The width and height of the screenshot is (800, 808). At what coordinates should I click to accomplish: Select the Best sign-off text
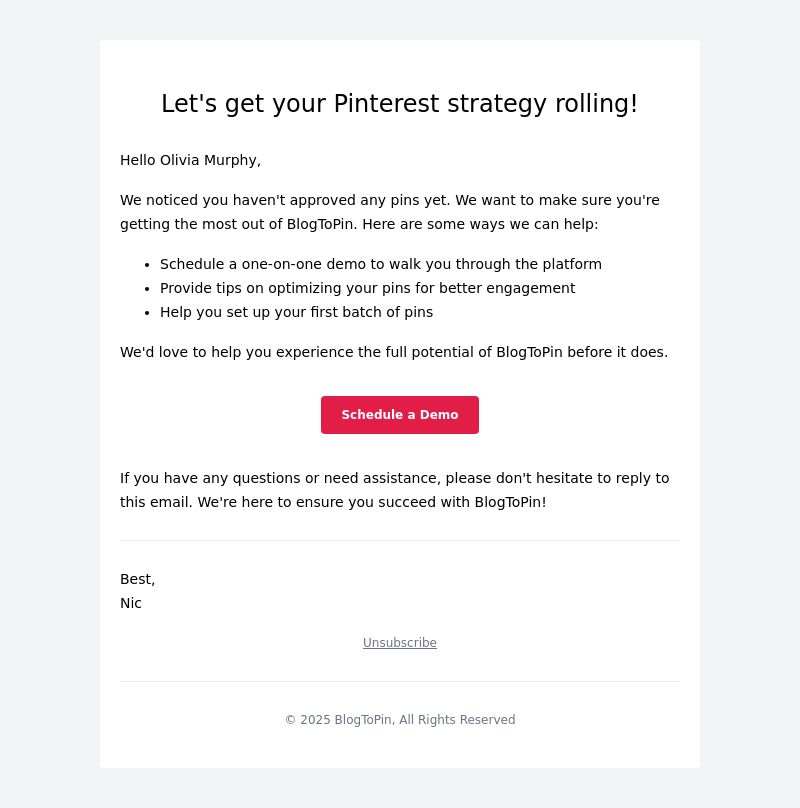tap(137, 579)
